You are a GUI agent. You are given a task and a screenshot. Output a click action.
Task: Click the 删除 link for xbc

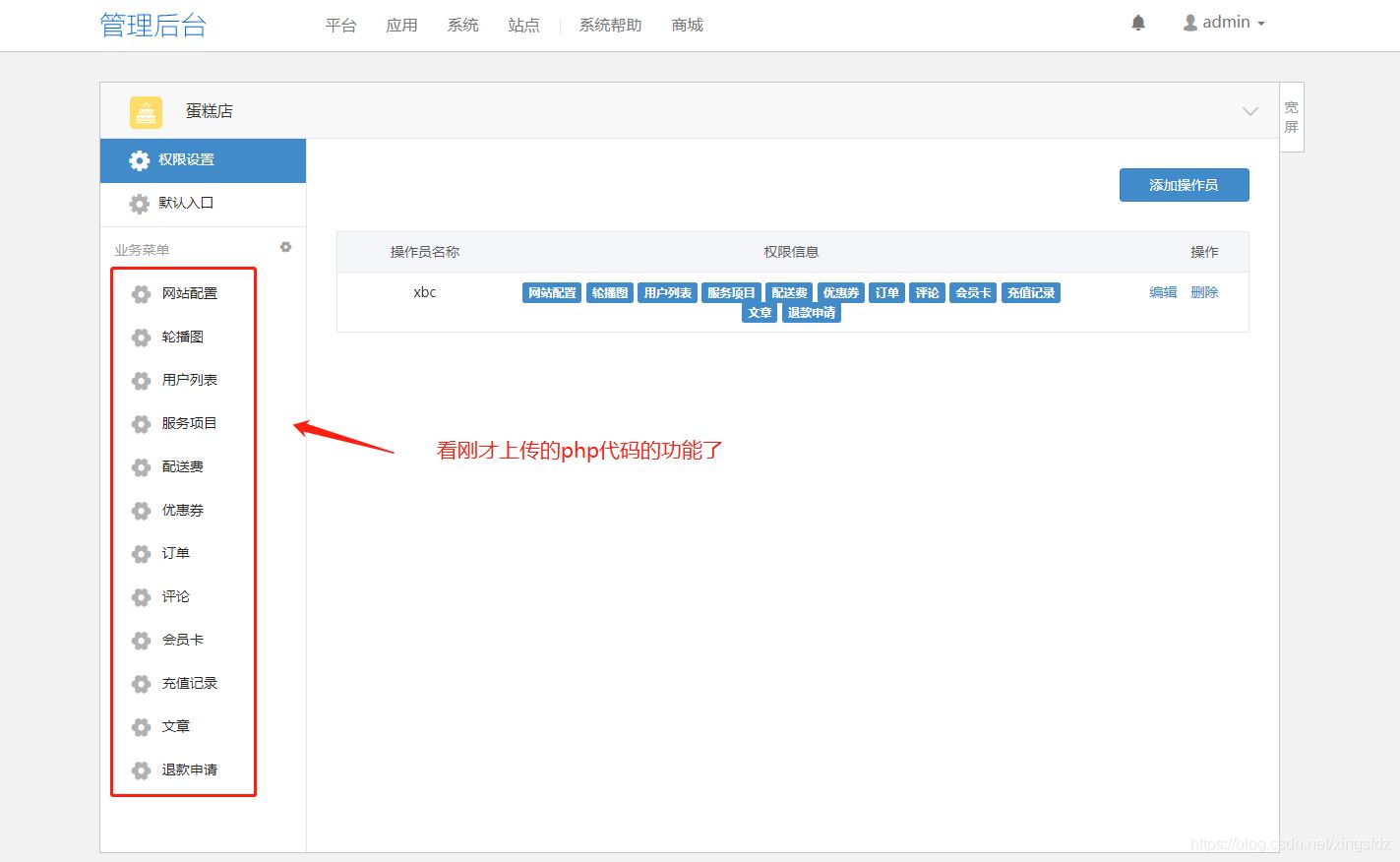click(1204, 292)
